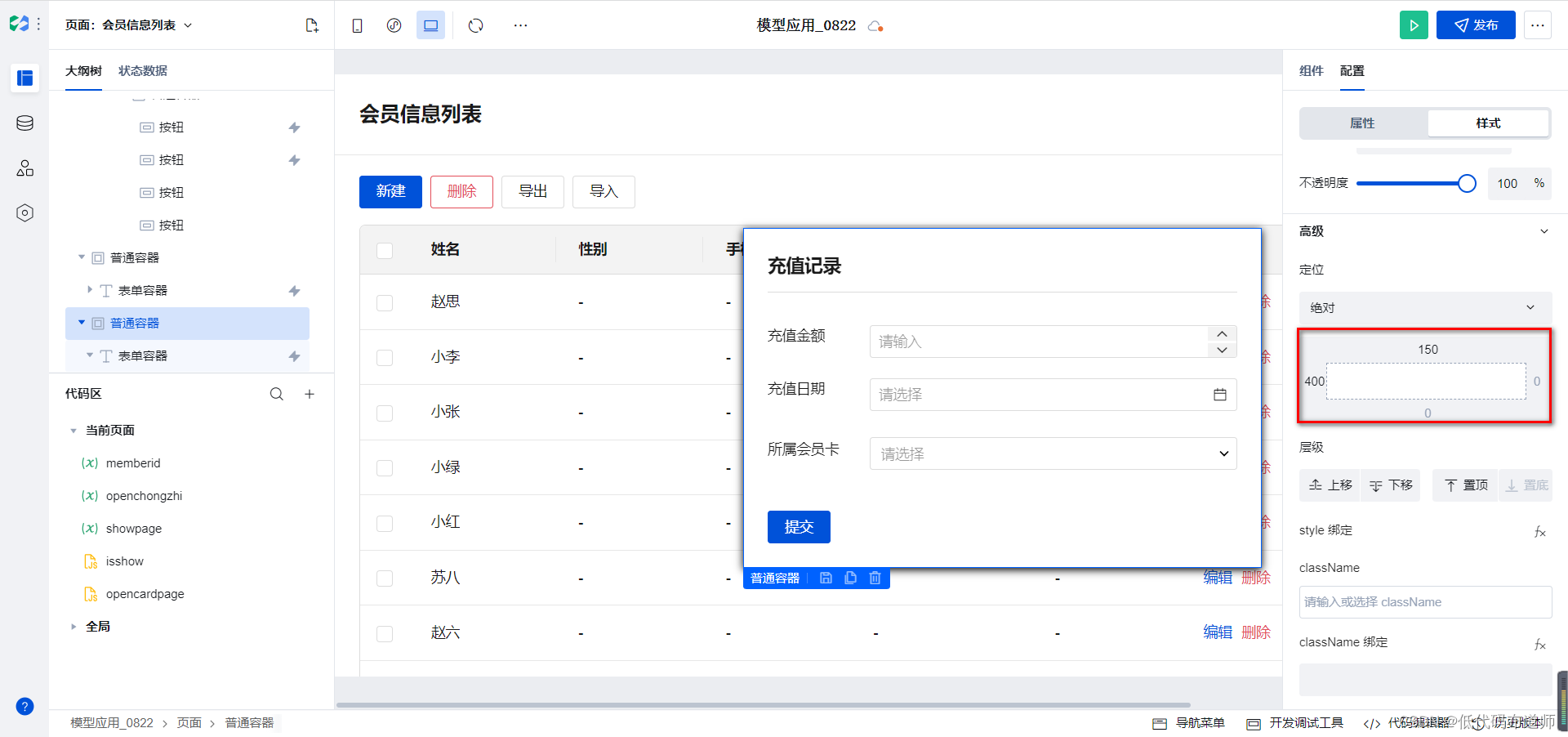This screenshot has height=737, width=1568.
Task: Click the 不透明度 slider handle
Action: tap(1467, 183)
